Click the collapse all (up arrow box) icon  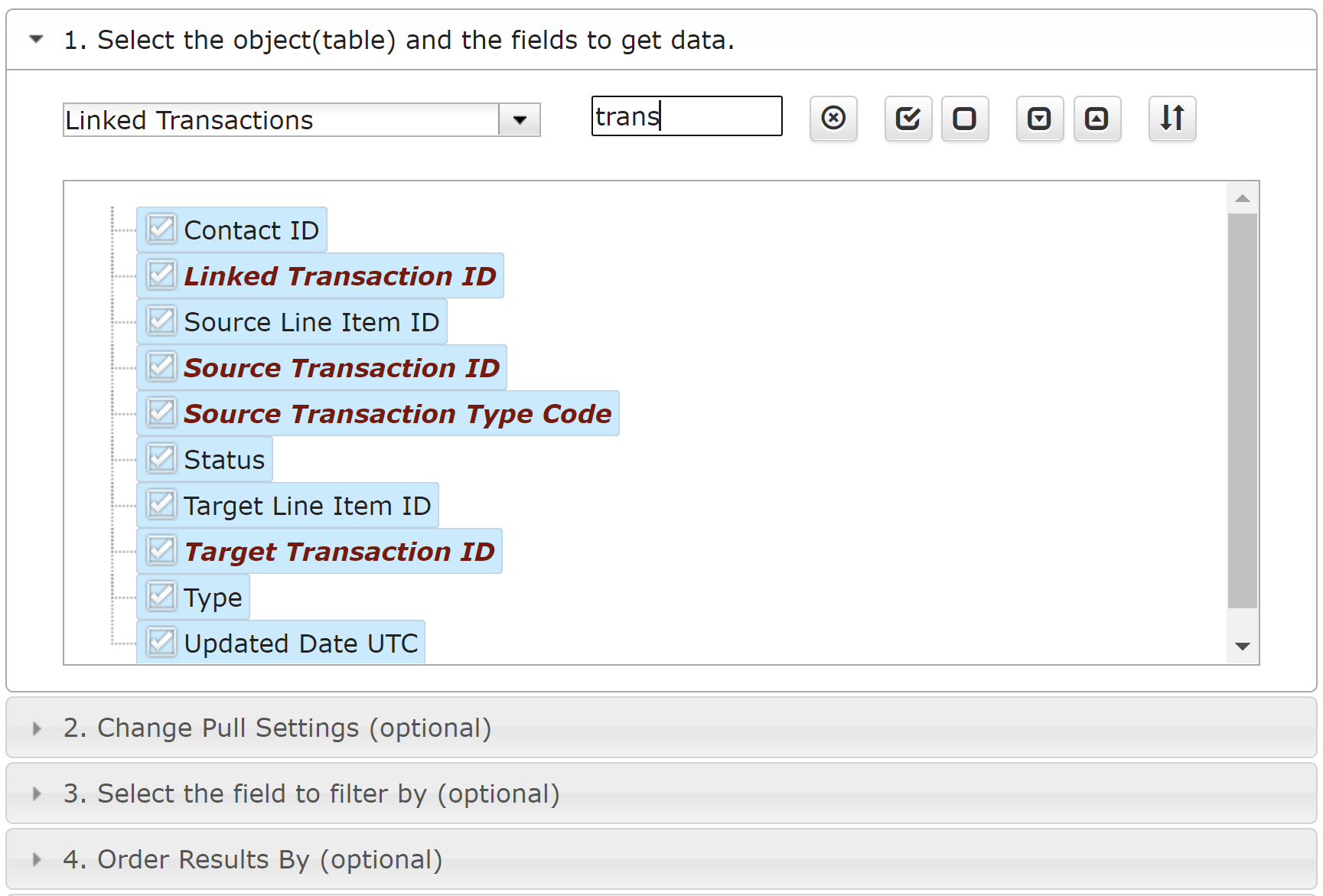click(x=1097, y=119)
